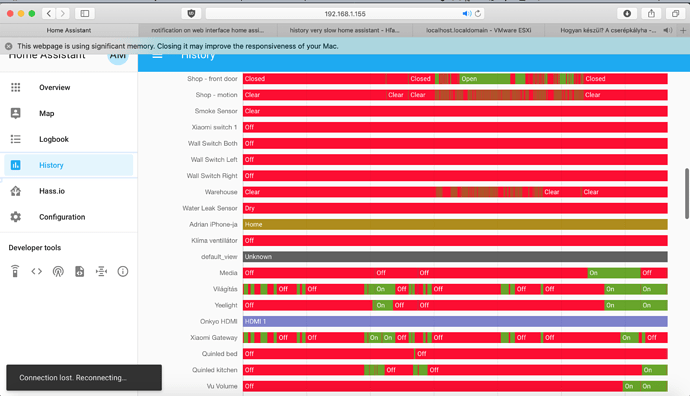Click the Share icon in Safari toolbar

651,14
